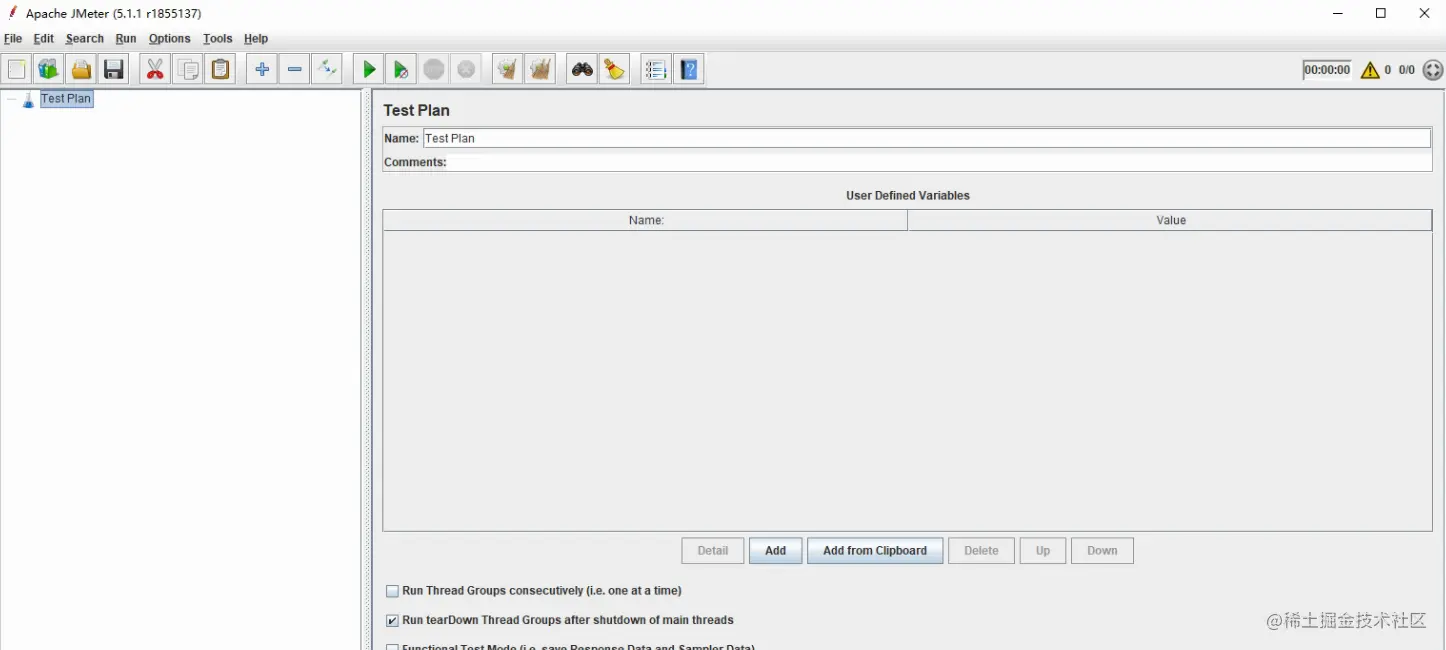Screen dimensions: 1446x650
Task: Click the Add from Clipboard button
Action: pos(875,551)
